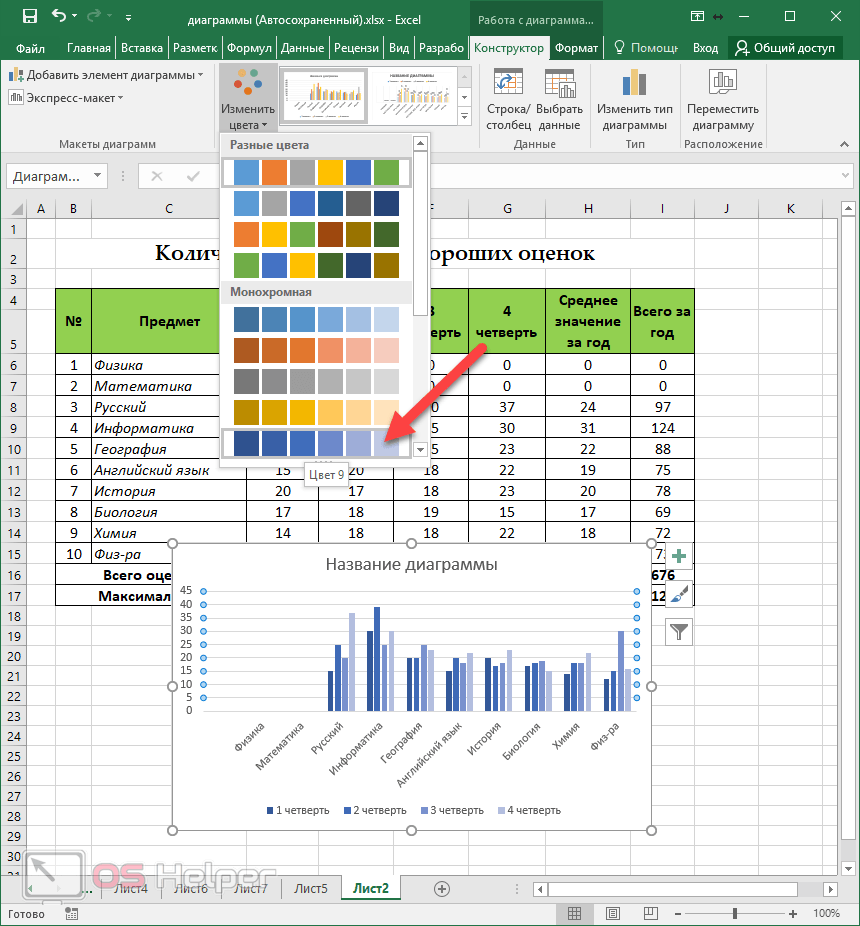Open Добавить элемент диаграммы dropdown
Viewport: 860px width, 926px height.
pos(106,75)
